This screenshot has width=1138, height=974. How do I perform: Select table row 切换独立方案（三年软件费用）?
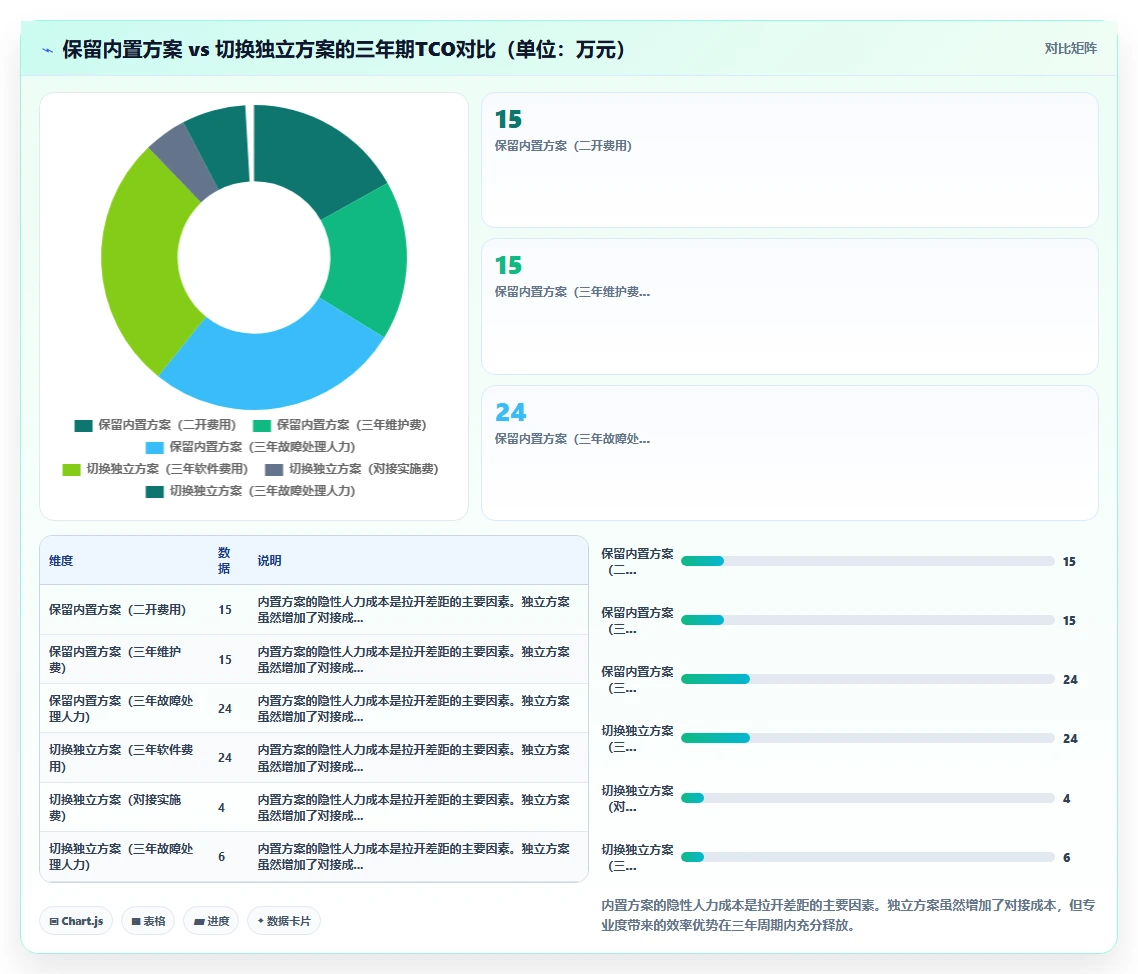(x=314, y=758)
